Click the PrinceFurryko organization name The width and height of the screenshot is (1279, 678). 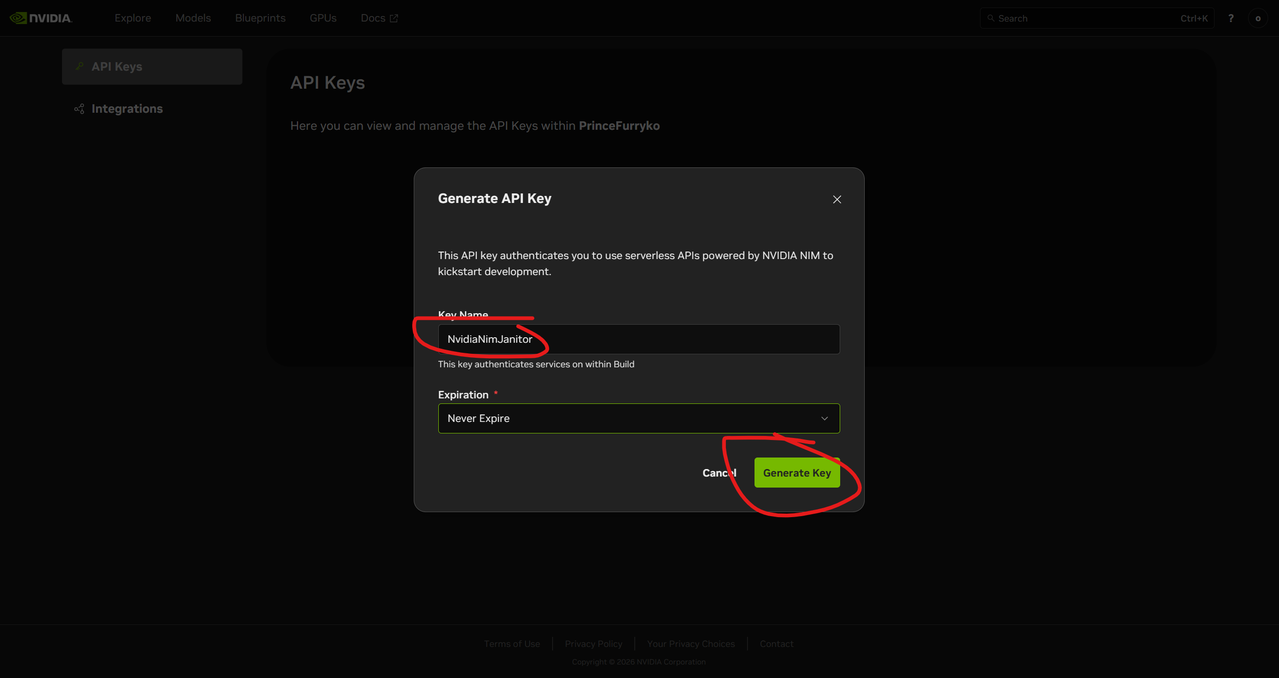click(x=619, y=126)
